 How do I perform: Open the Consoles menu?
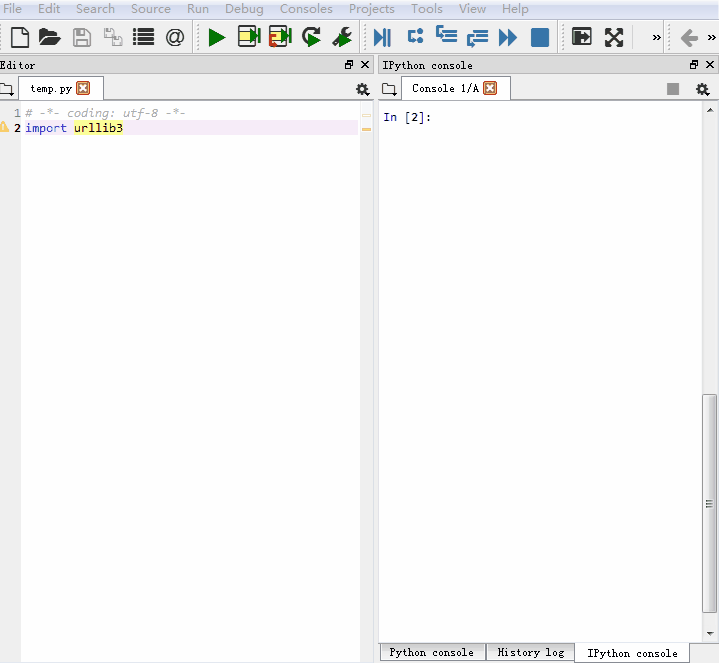point(306,9)
